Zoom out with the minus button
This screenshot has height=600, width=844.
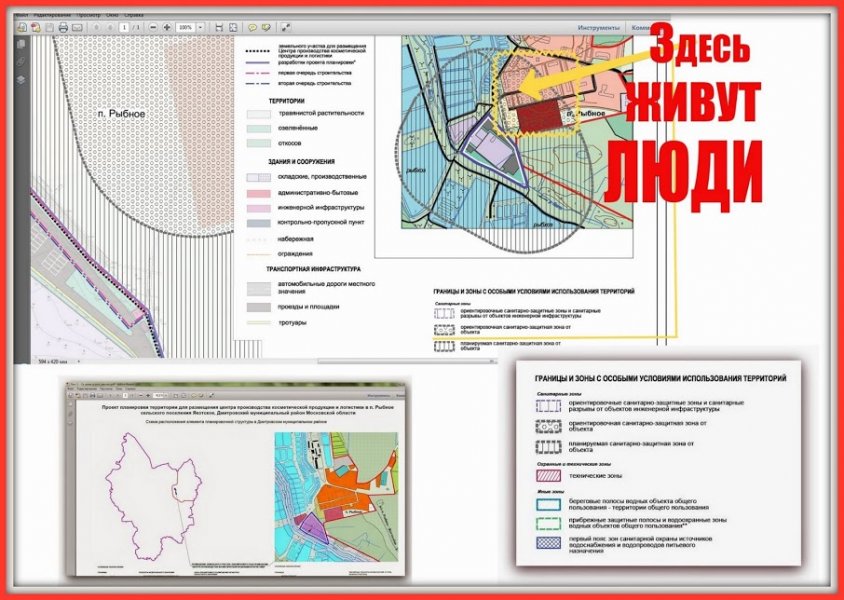pyautogui.click(x=151, y=28)
